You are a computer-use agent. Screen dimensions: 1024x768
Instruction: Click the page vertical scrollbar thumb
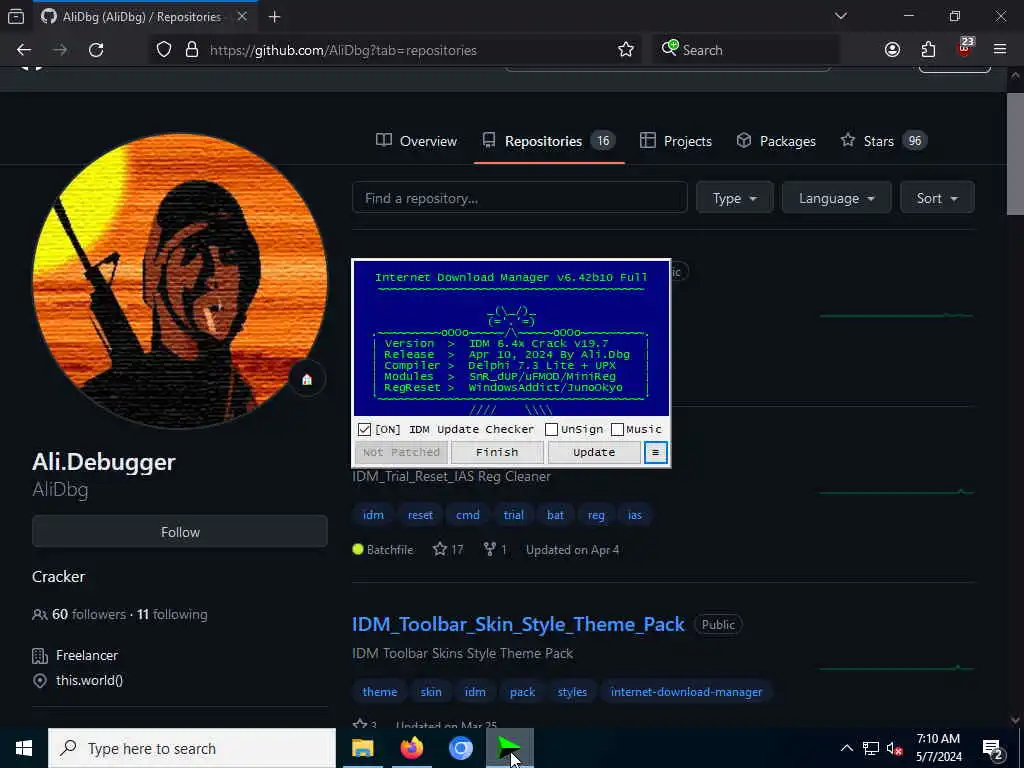coord(1015,153)
